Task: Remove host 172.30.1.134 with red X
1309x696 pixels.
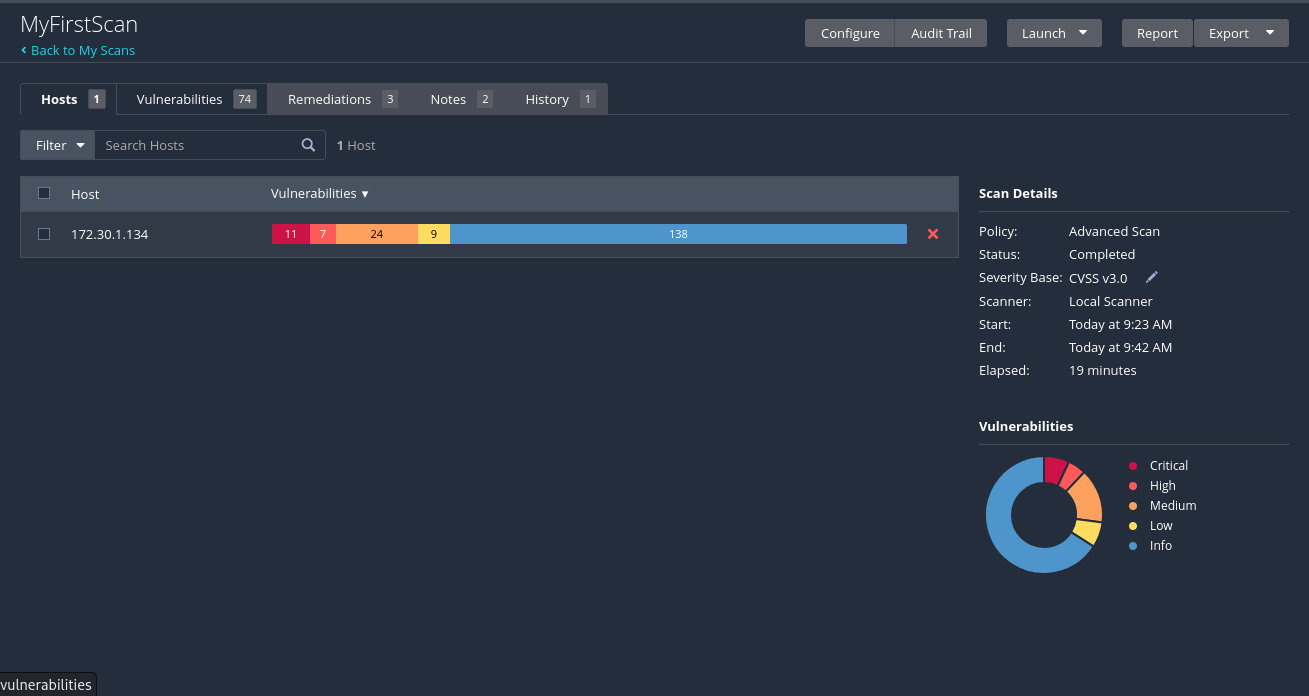Action: 933,234
